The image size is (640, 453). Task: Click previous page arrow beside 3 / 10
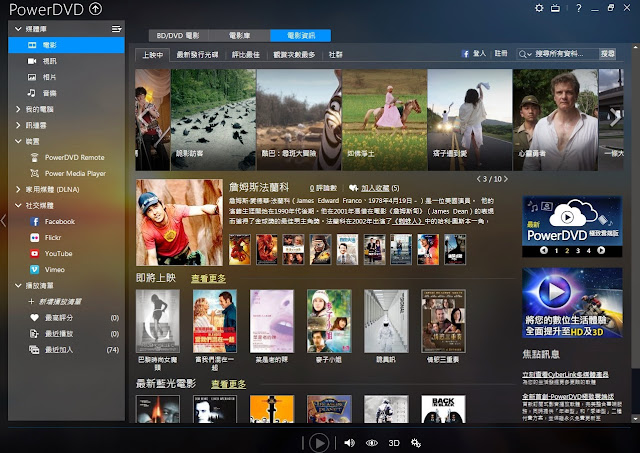tap(479, 179)
